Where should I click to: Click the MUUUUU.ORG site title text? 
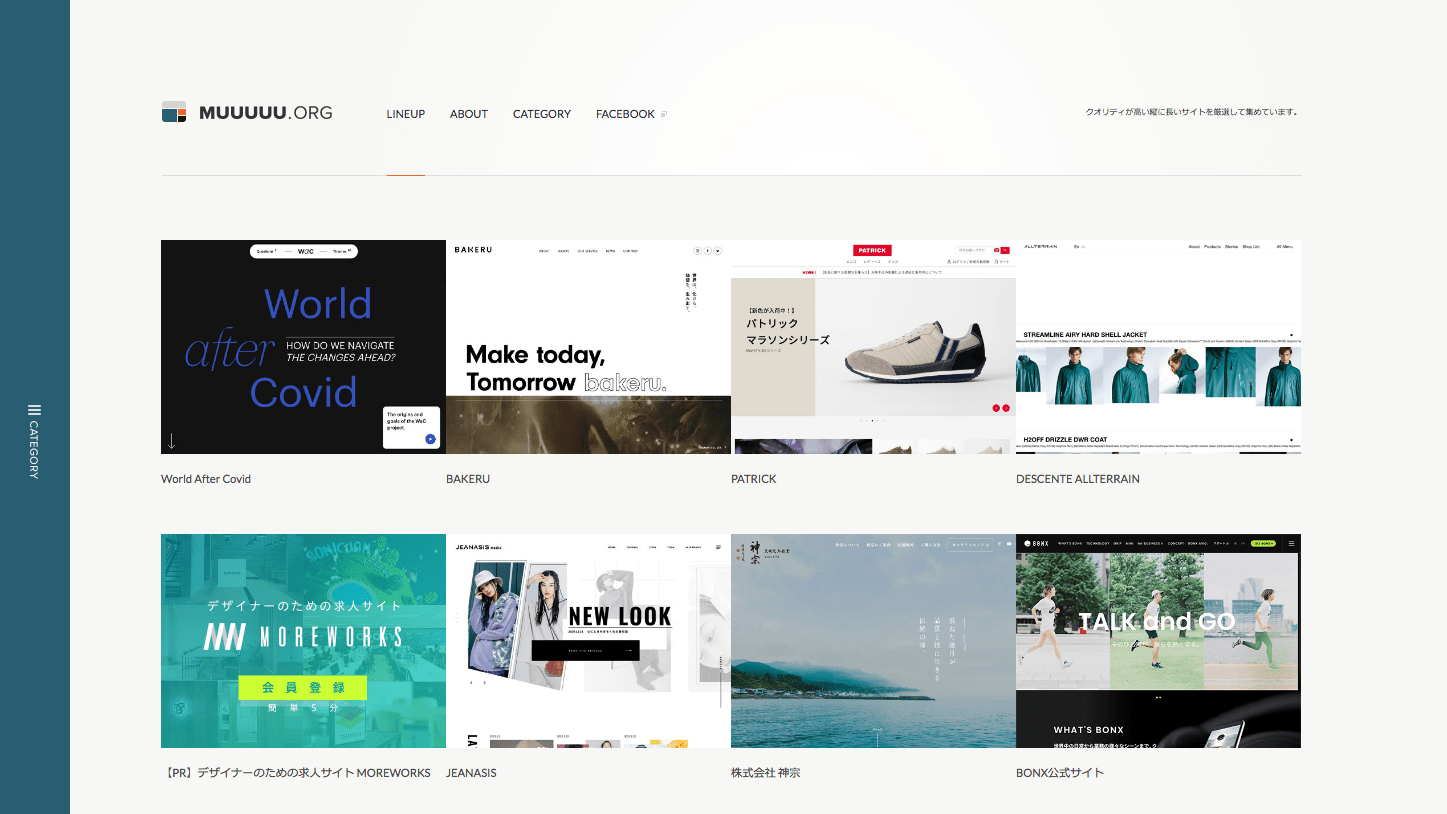coord(266,113)
